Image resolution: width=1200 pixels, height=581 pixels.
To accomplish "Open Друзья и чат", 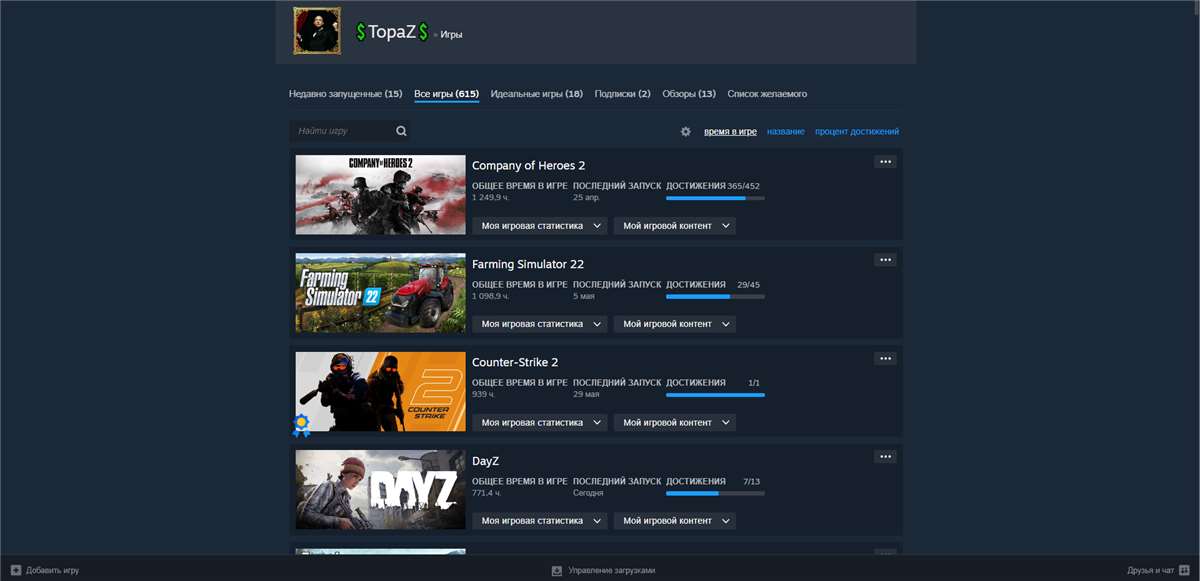I will (x=1150, y=570).
